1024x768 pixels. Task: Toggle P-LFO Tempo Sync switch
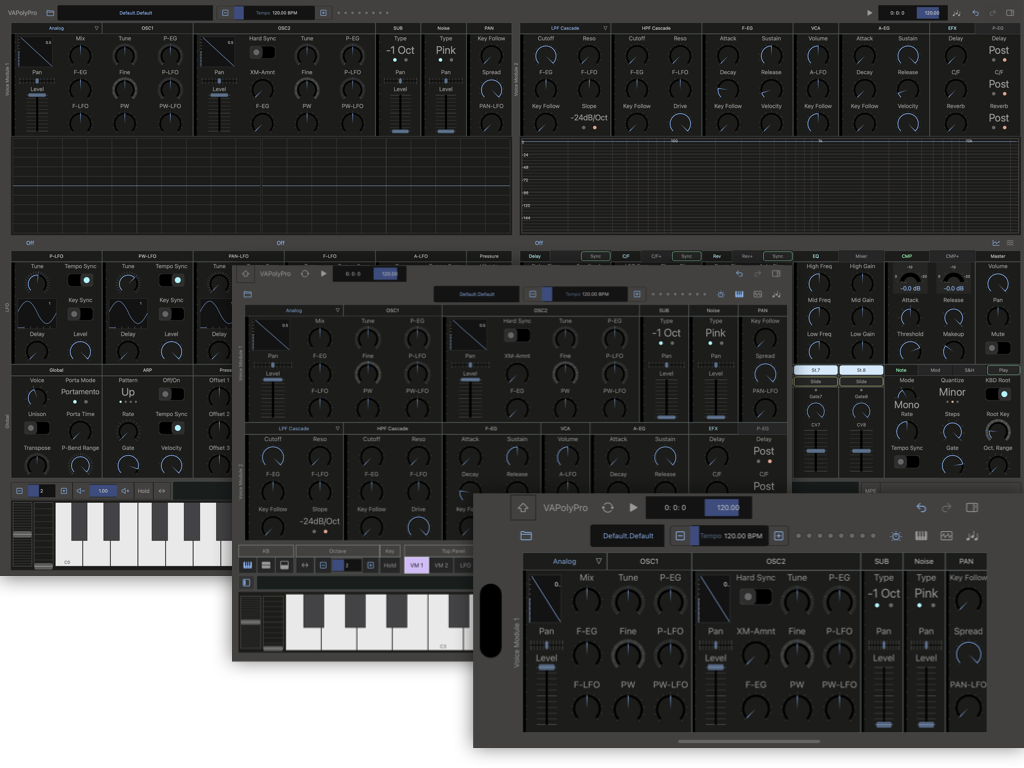click(80, 280)
